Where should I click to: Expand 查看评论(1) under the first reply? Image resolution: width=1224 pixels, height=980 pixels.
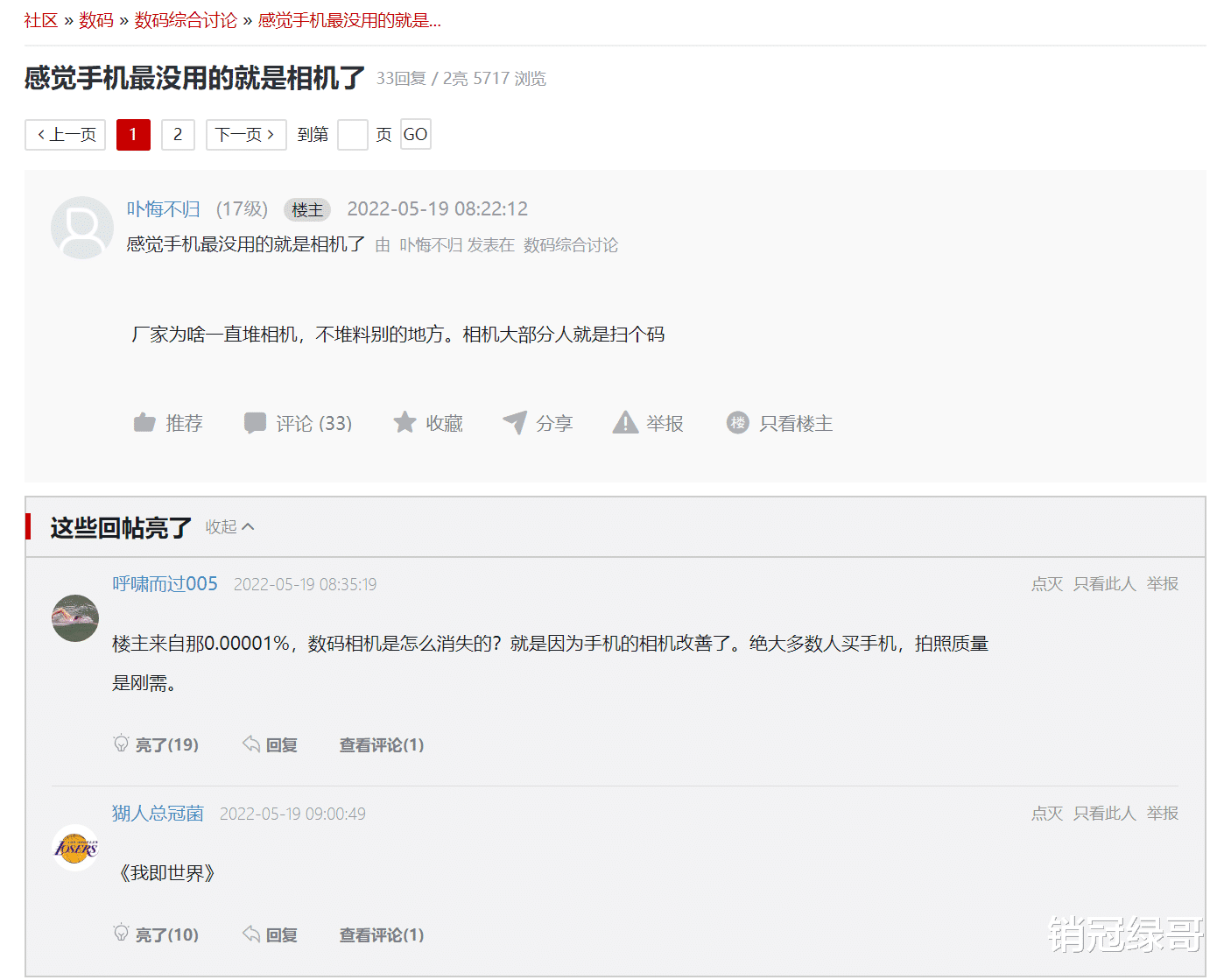point(381,744)
